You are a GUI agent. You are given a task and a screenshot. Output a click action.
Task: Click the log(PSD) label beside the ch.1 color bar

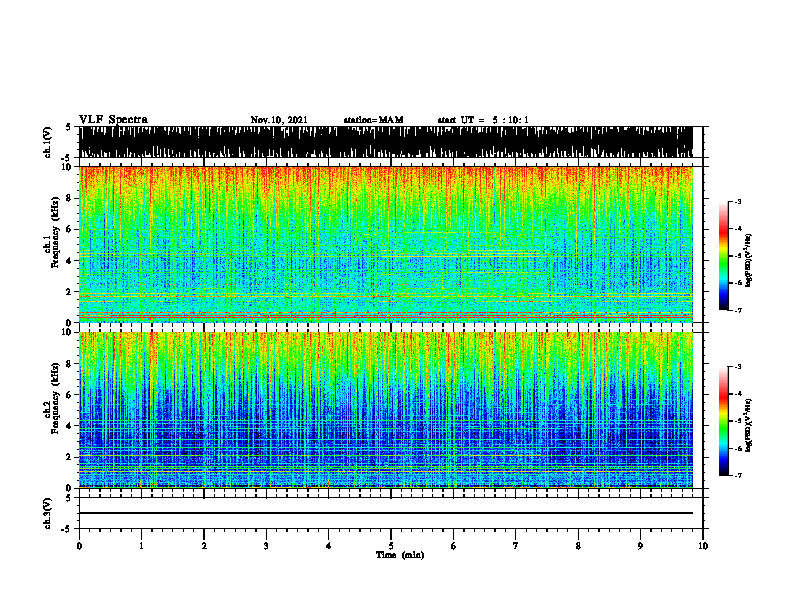749,260
